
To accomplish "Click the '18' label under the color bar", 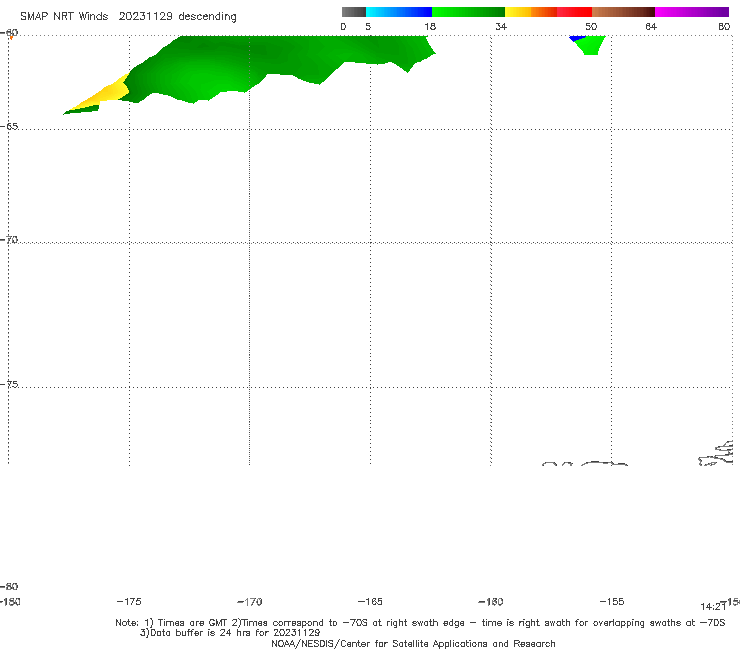I will 430,26.
